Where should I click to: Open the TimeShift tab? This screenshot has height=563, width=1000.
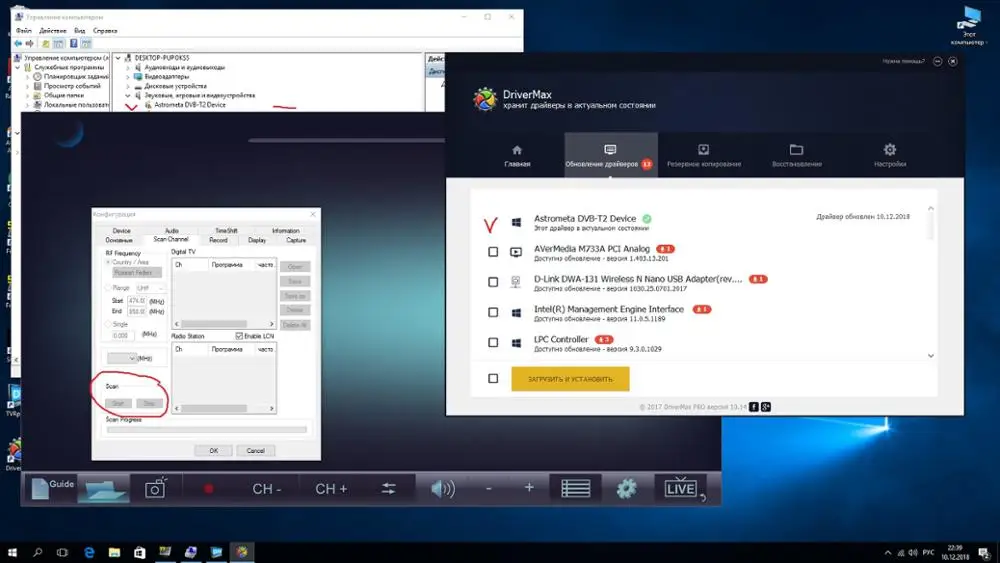pos(226,231)
